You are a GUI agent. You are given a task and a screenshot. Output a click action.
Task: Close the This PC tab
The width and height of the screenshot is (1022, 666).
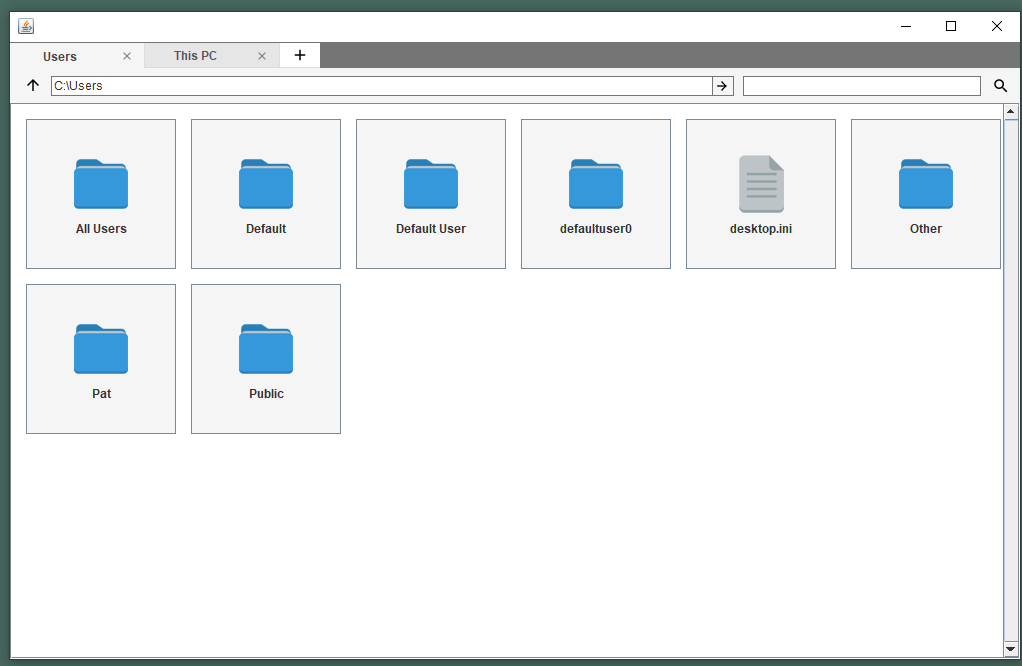(262, 55)
